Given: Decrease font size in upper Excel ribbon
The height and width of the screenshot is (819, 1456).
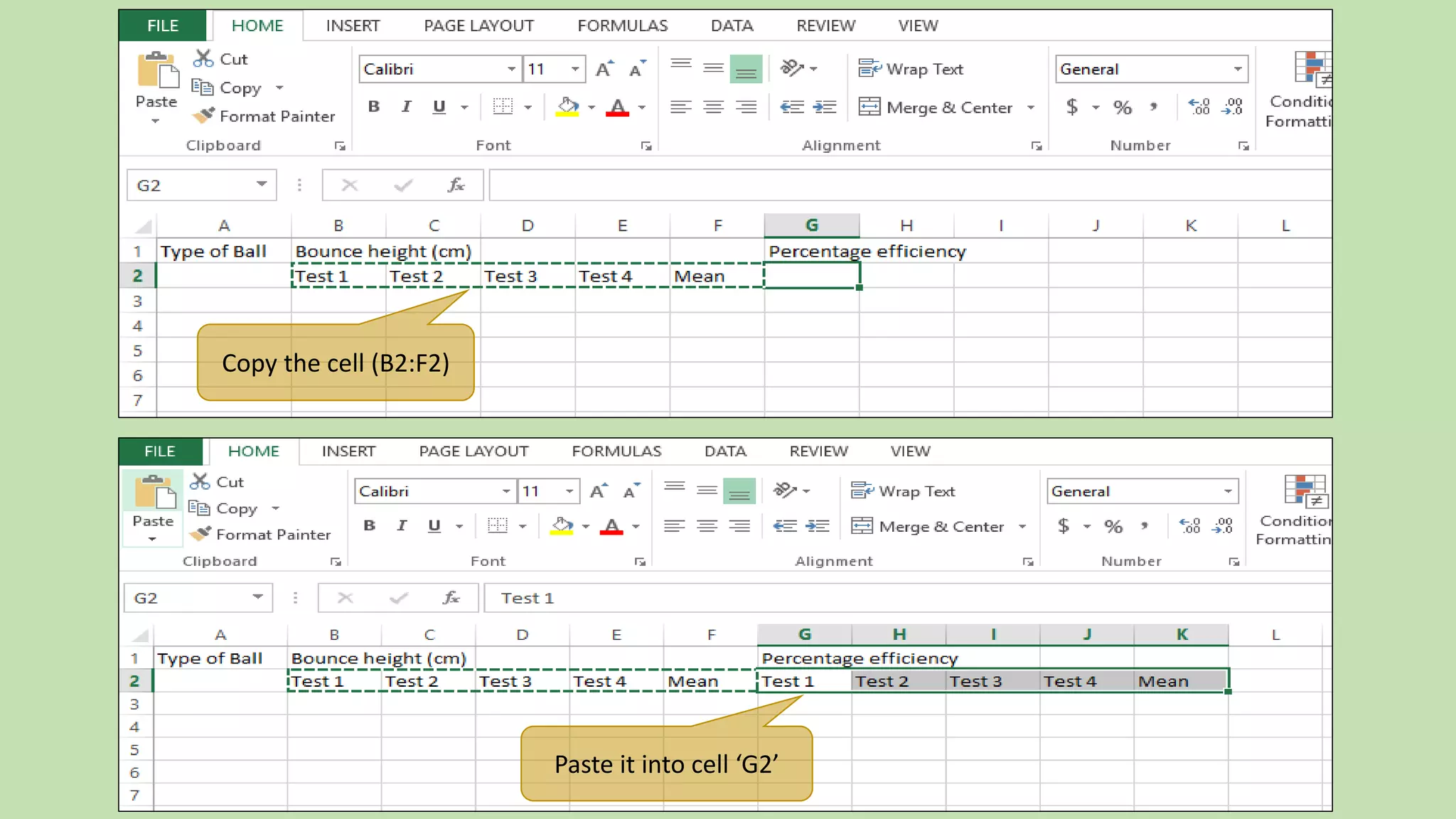Looking at the screenshot, I should click(638, 69).
